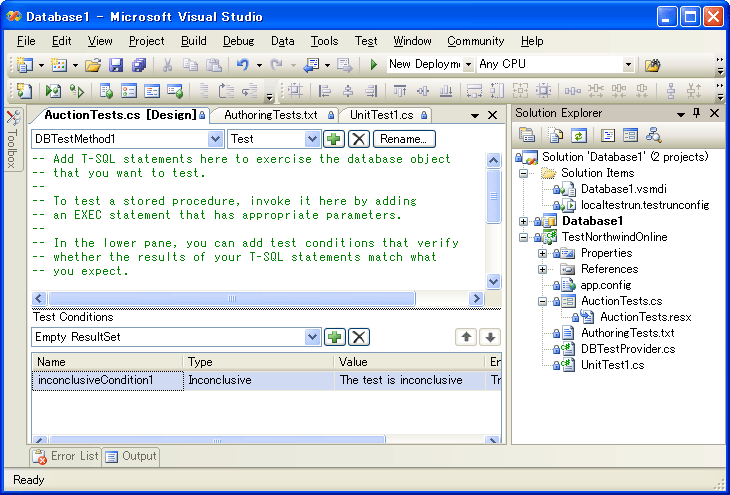Move test condition up with arrow button

pos(466,337)
